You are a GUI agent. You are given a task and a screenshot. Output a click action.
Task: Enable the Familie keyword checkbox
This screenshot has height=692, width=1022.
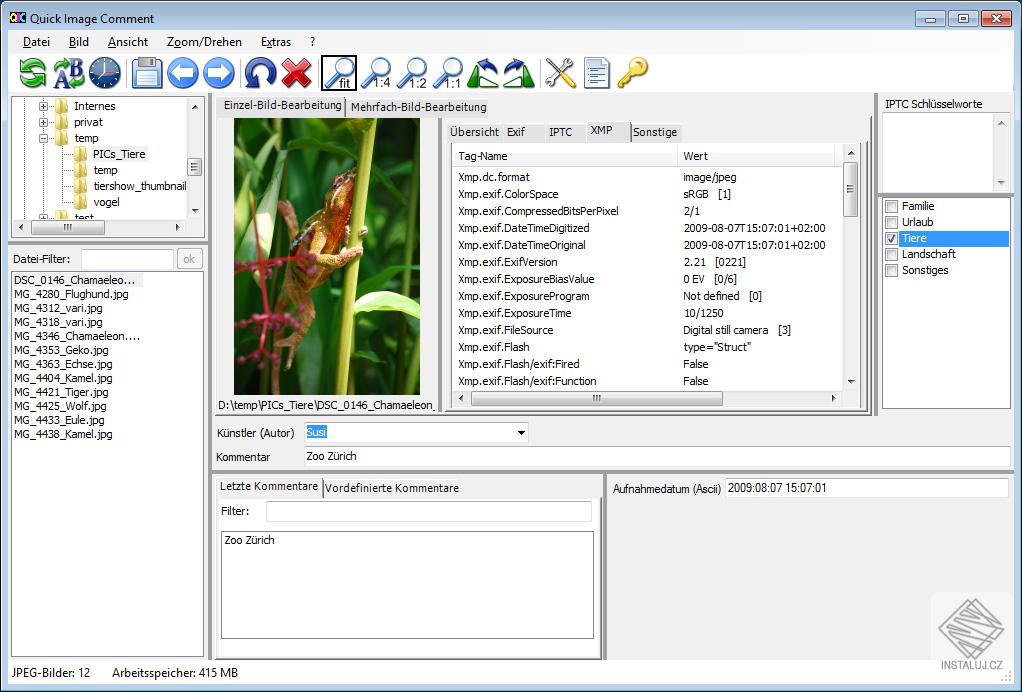[x=891, y=206]
